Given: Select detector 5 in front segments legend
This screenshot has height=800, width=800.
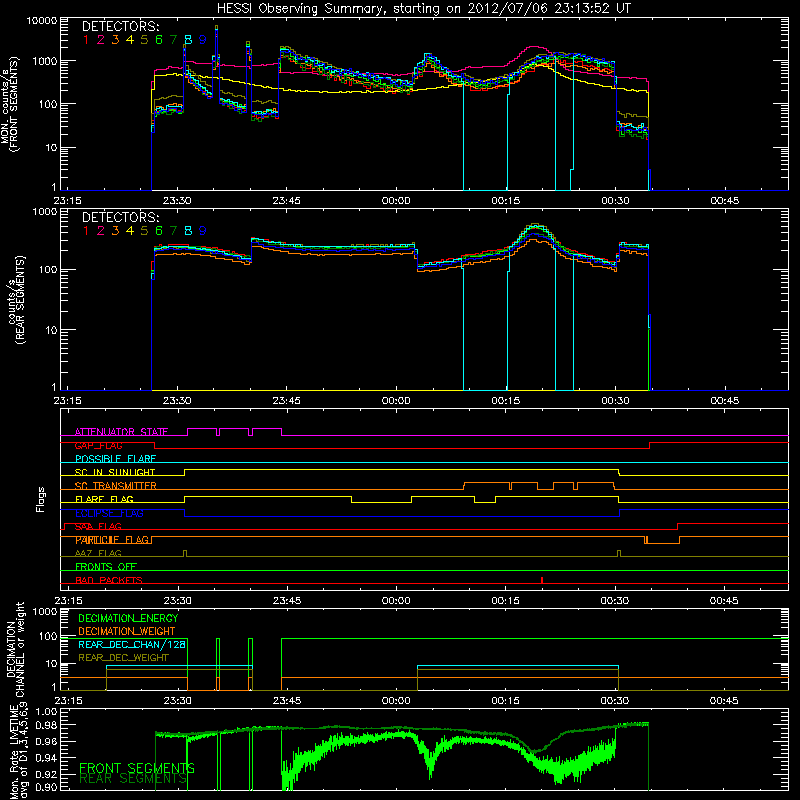Looking at the screenshot, I should point(144,40).
